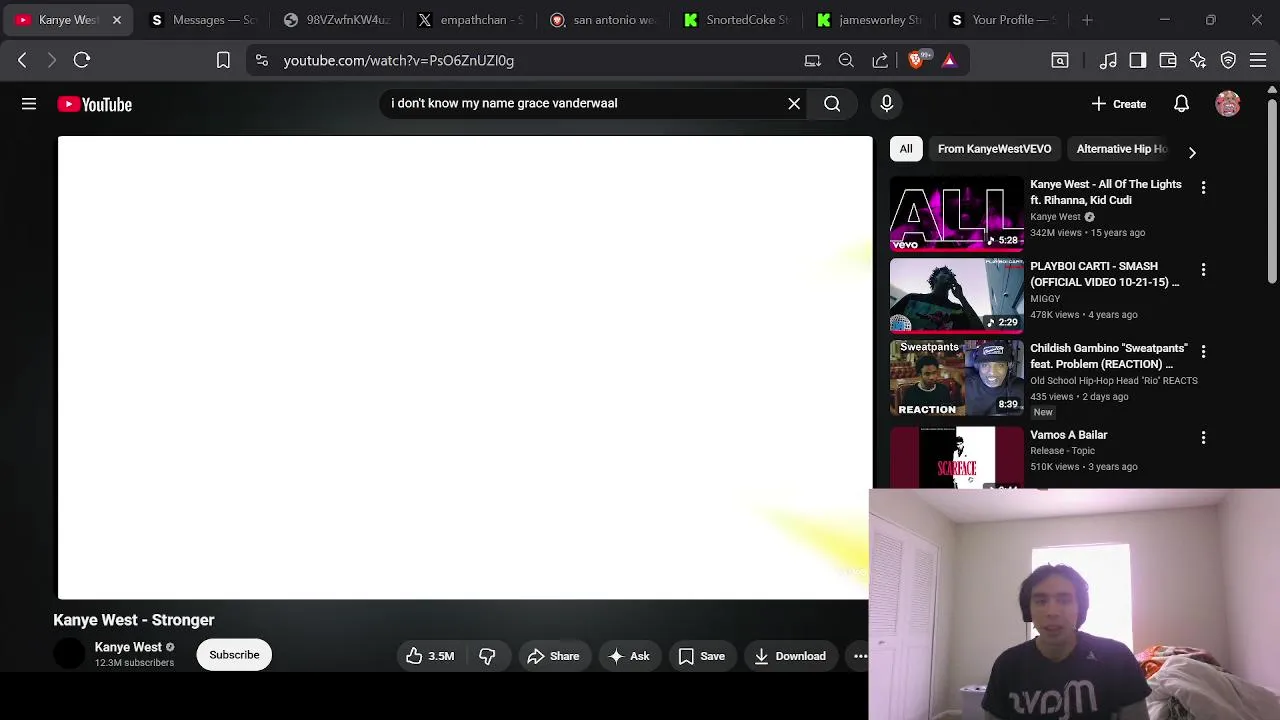Viewport: 1280px width, 720px height.
Task: Save the video to a playlist
Action: coord(701,656)
